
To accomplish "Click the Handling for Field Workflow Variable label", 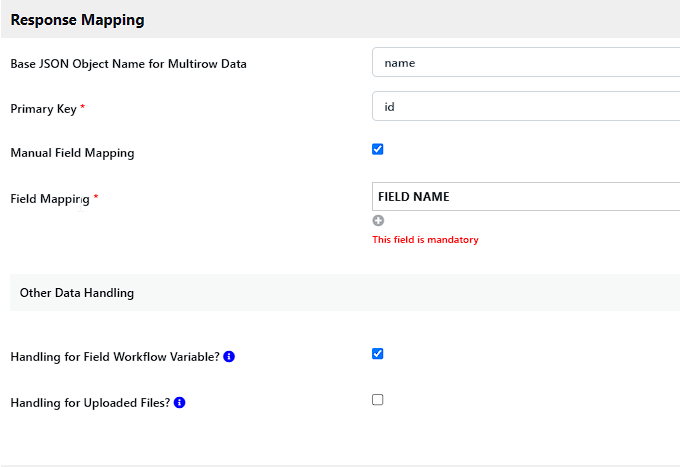I will coord(114,357).
